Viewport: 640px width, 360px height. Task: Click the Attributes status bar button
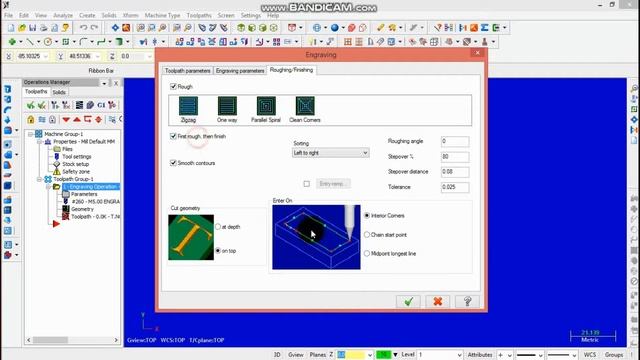[480, 355]
